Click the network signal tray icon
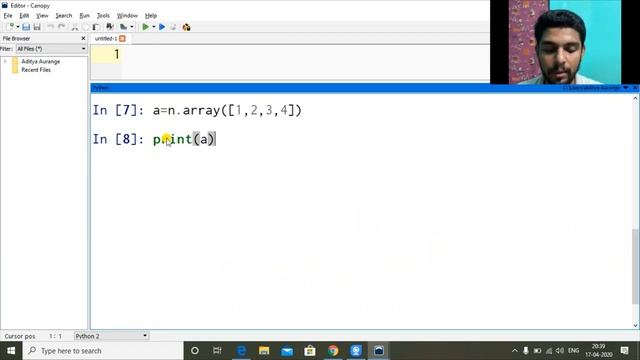 pyautogui.click(x=549, y=351)
